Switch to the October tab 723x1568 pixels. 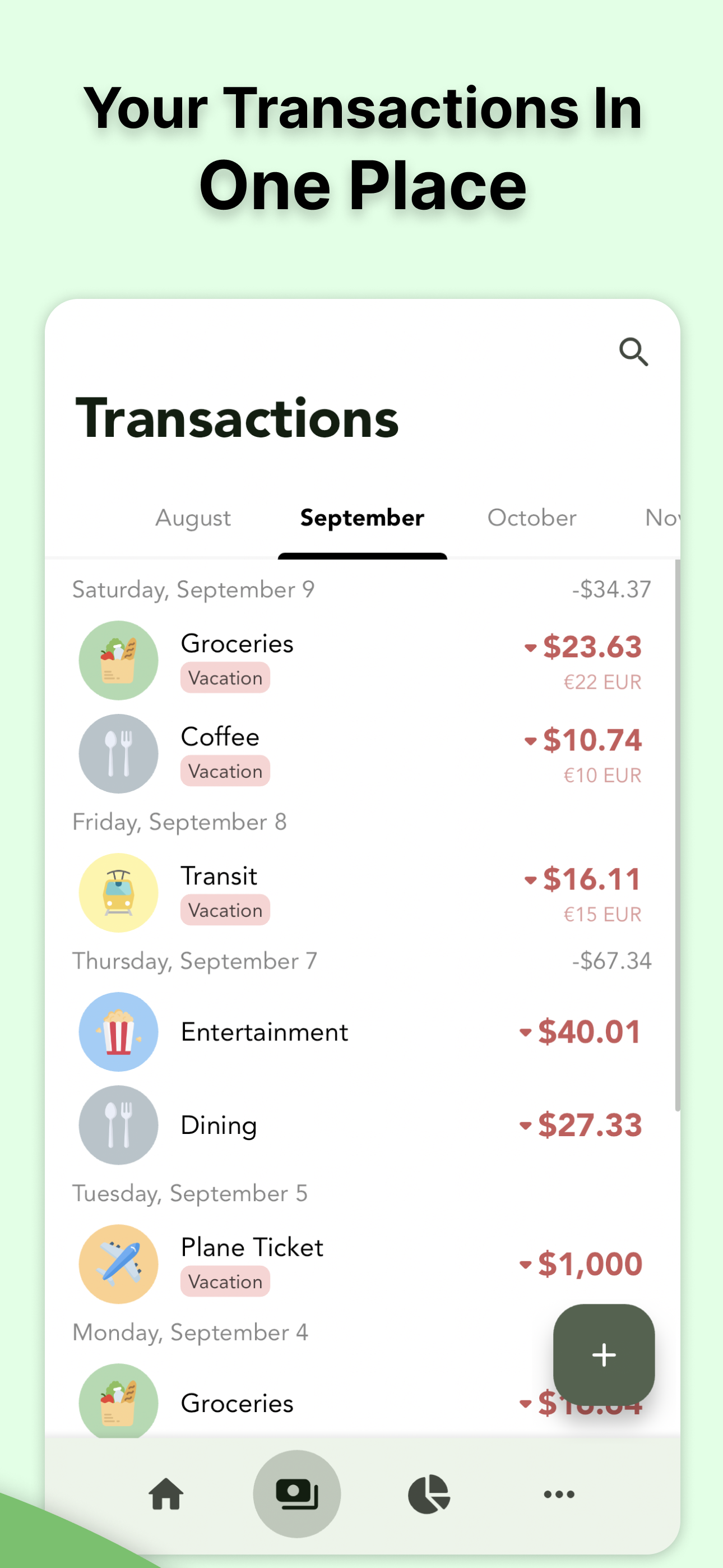tap(532, 518)
